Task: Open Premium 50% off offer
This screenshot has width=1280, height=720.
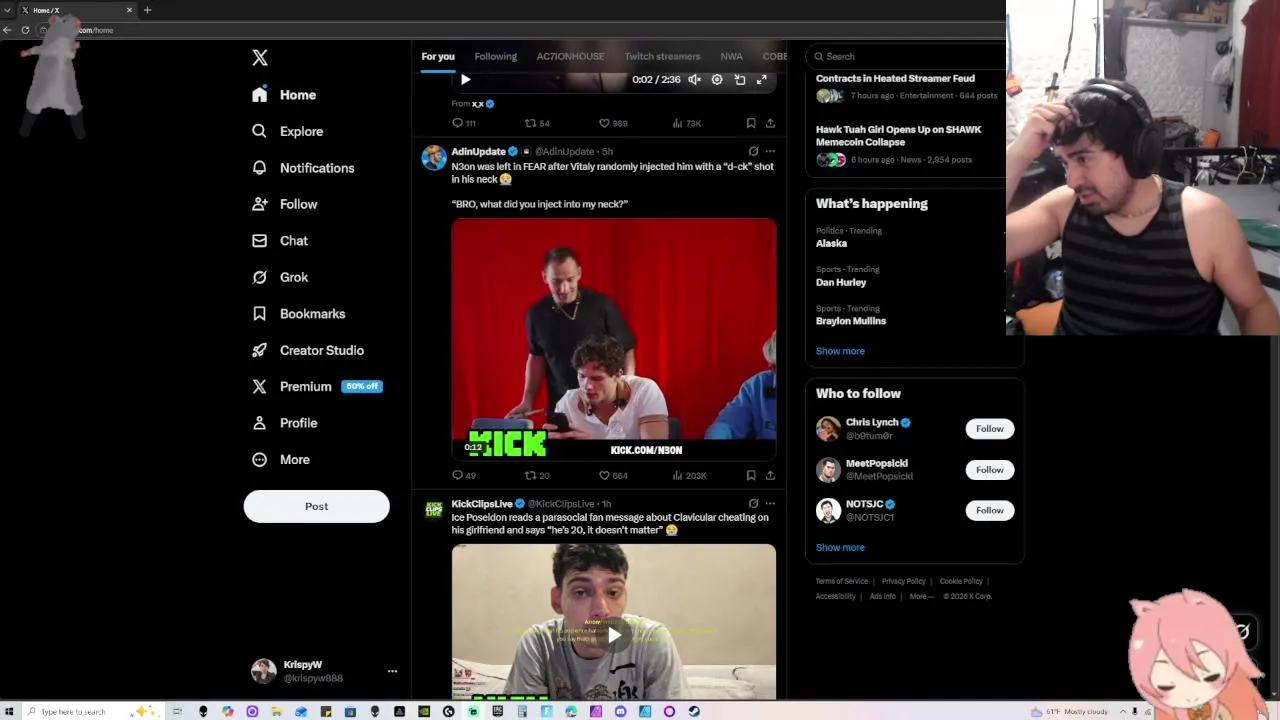Action: pos(316,387)
